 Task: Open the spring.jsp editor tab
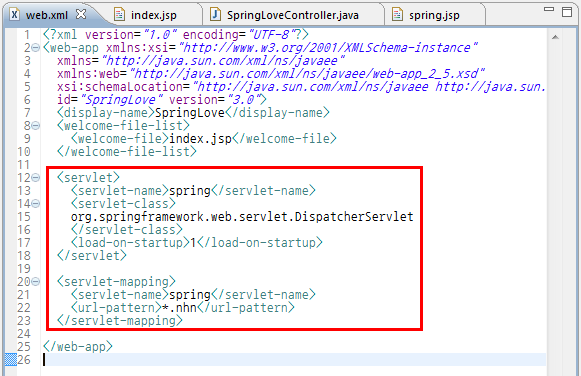[434, 15]
